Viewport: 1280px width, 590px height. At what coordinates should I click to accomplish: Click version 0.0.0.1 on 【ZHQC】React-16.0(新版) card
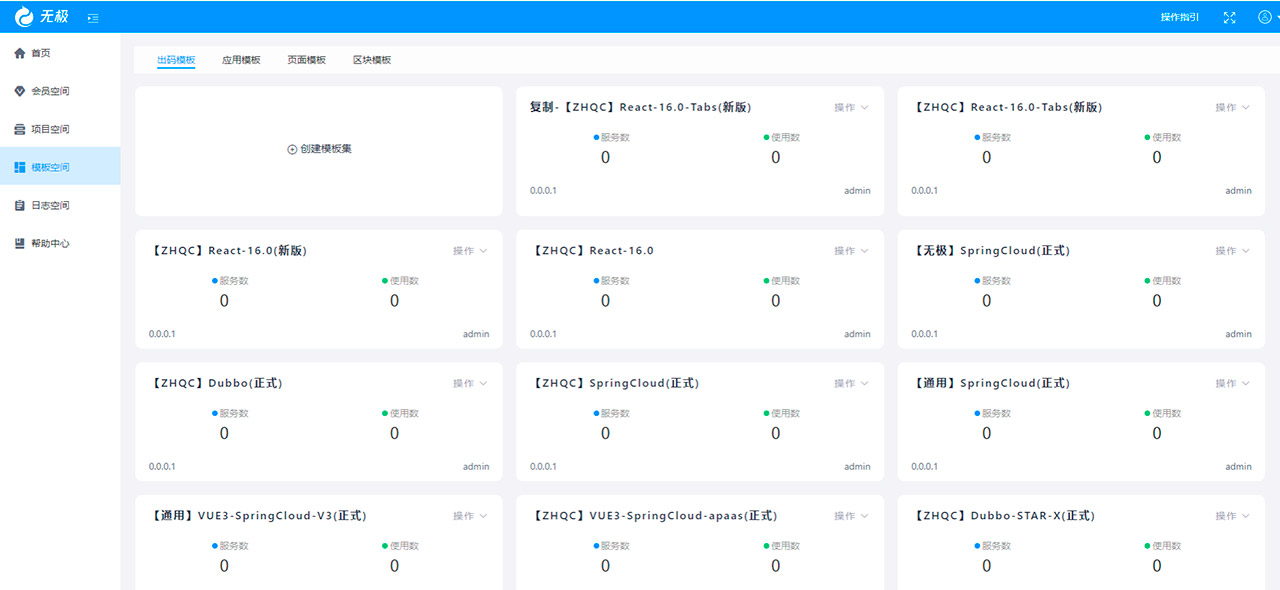[162, 334]
